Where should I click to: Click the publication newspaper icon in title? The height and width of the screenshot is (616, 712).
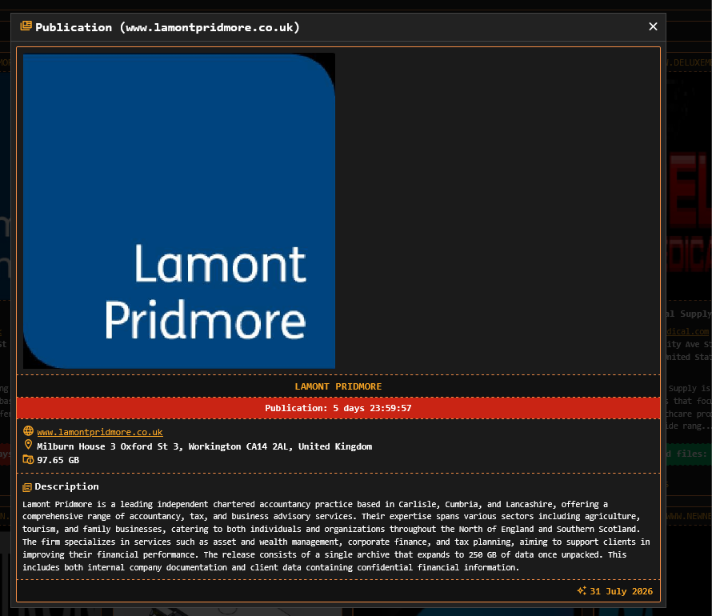[26, 26]
